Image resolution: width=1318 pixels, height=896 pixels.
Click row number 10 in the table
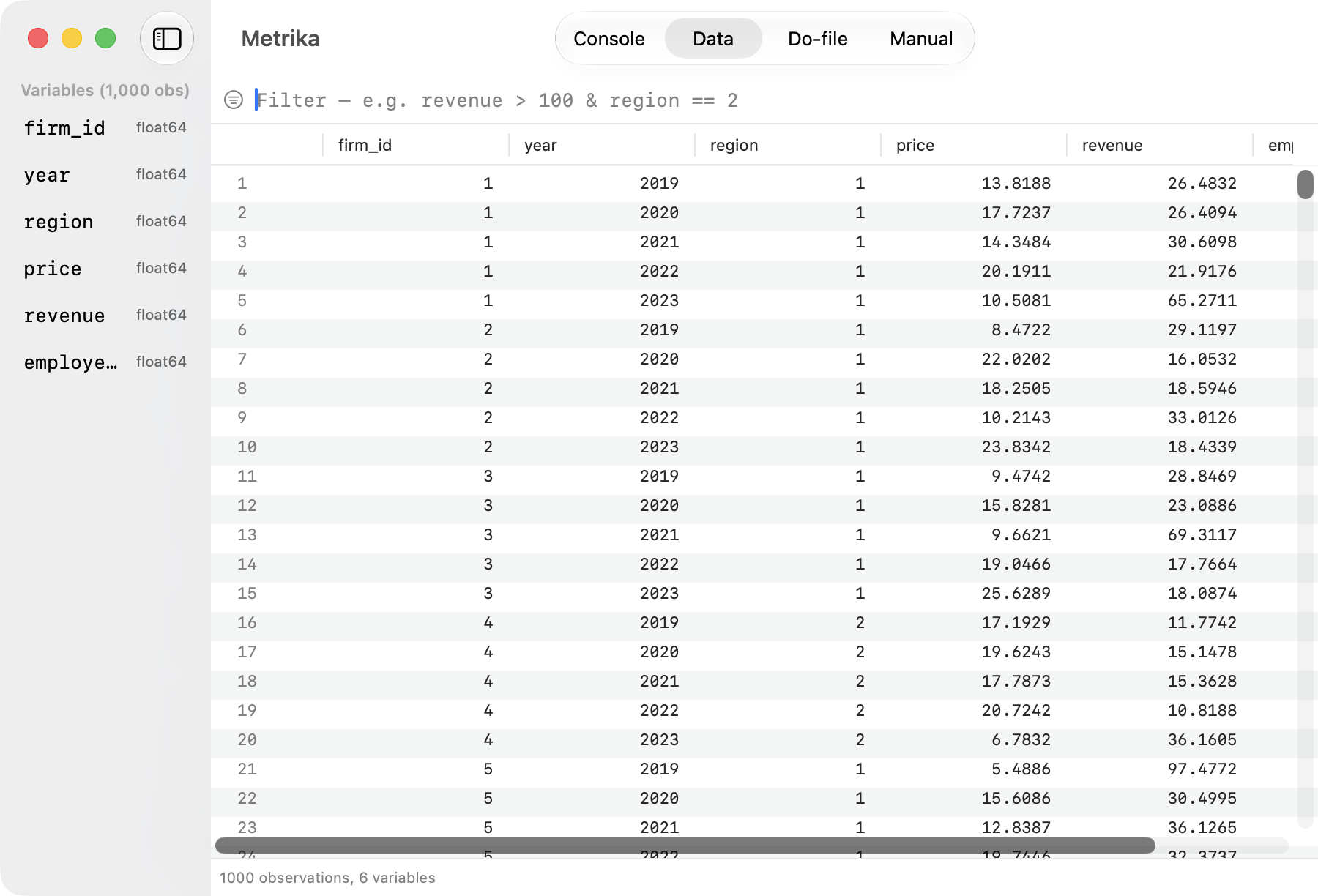tap(247, 447)
